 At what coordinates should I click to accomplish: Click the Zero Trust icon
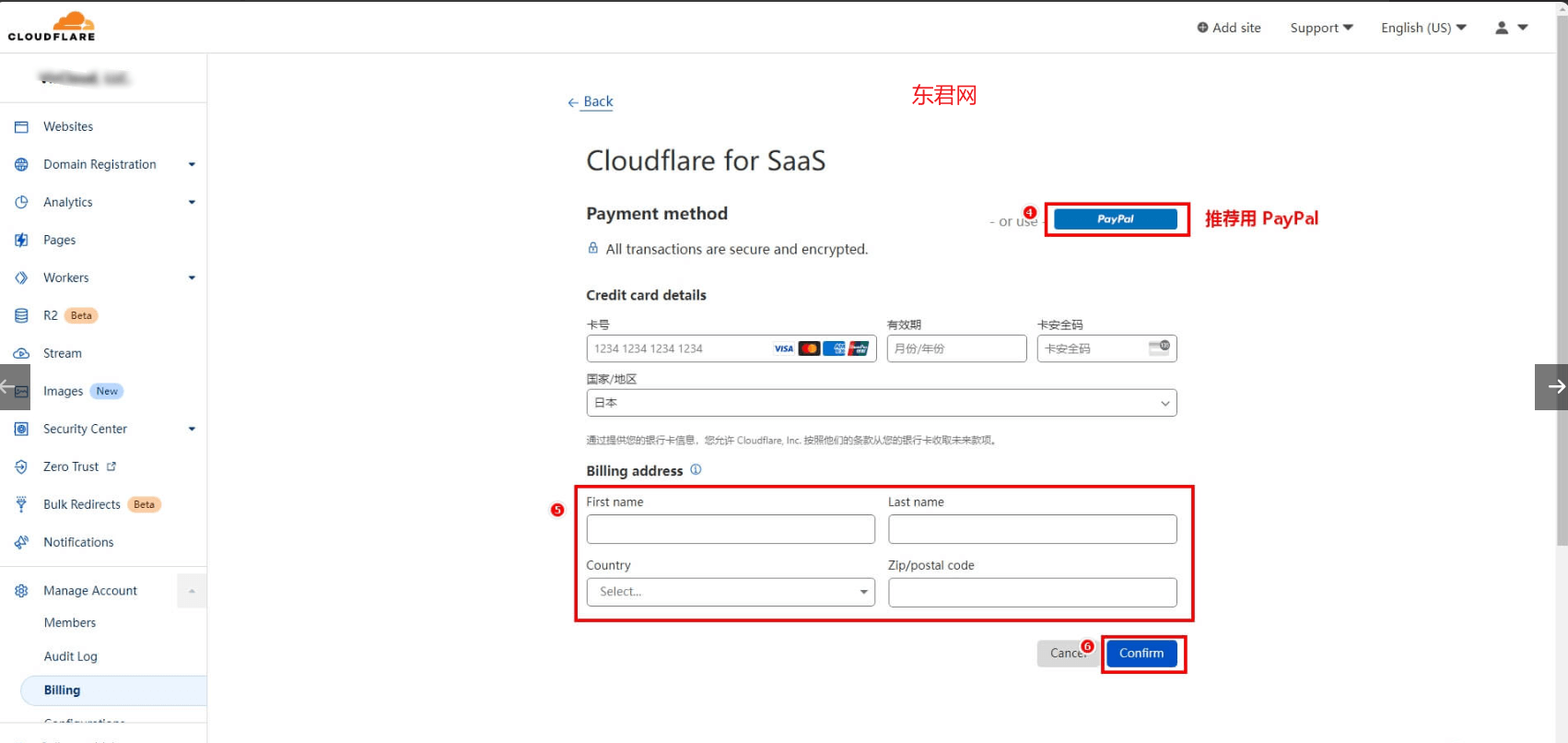(x=21, y=466)
